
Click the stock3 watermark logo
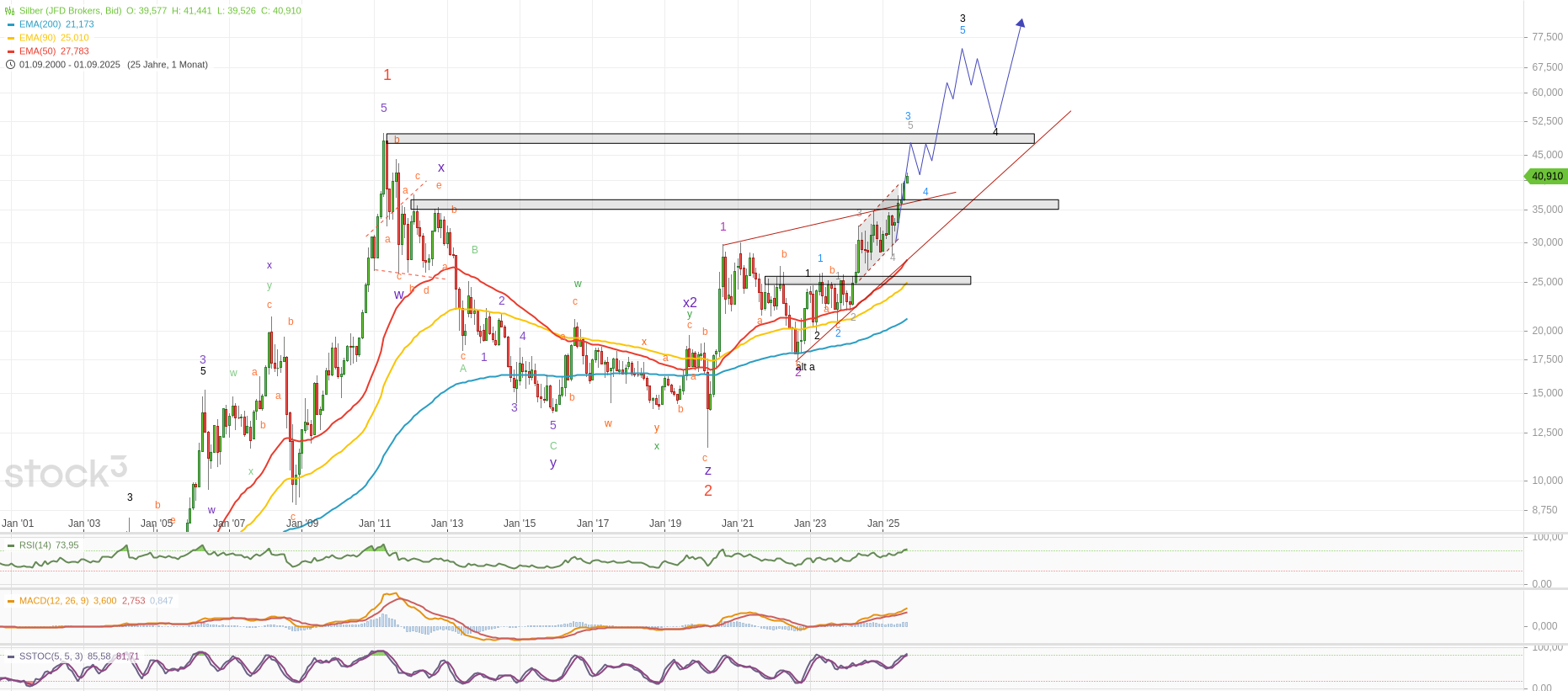click(x=66, y=472)
